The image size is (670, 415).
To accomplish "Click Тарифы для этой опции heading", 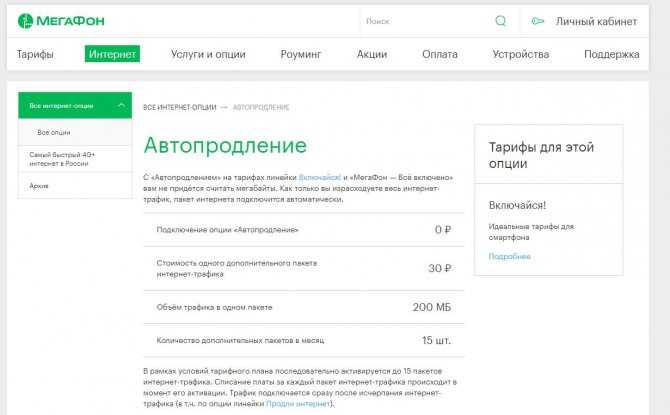I will [541, 155].
